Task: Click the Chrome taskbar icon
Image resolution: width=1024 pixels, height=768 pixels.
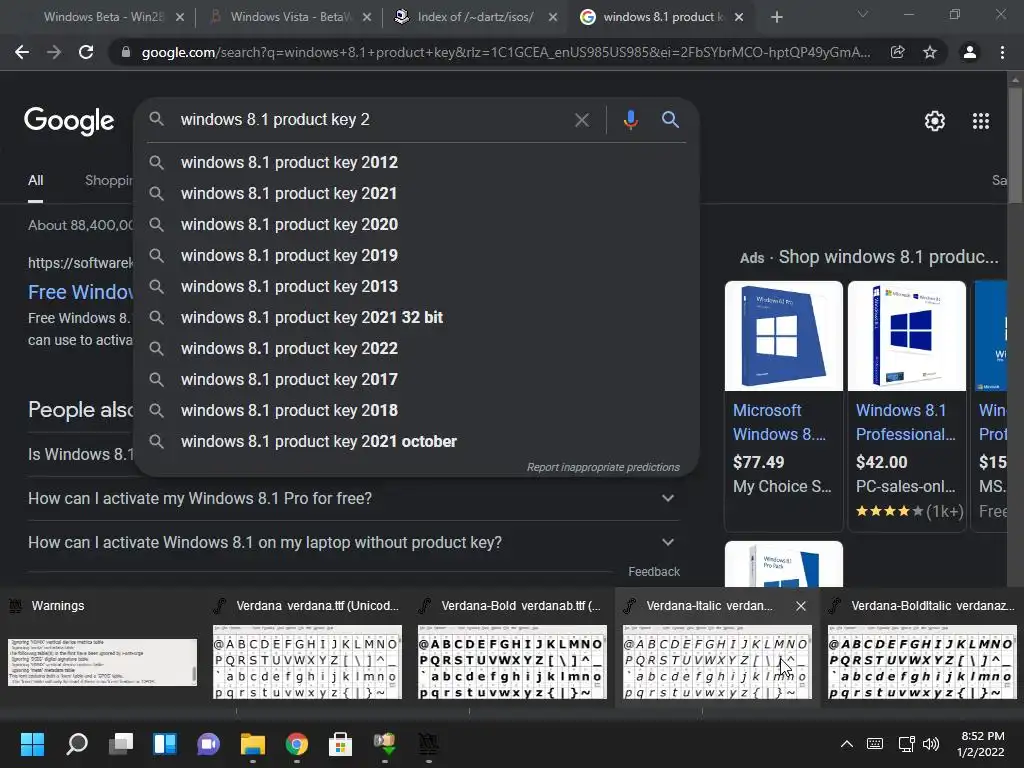Action: (x=296, y=744)
